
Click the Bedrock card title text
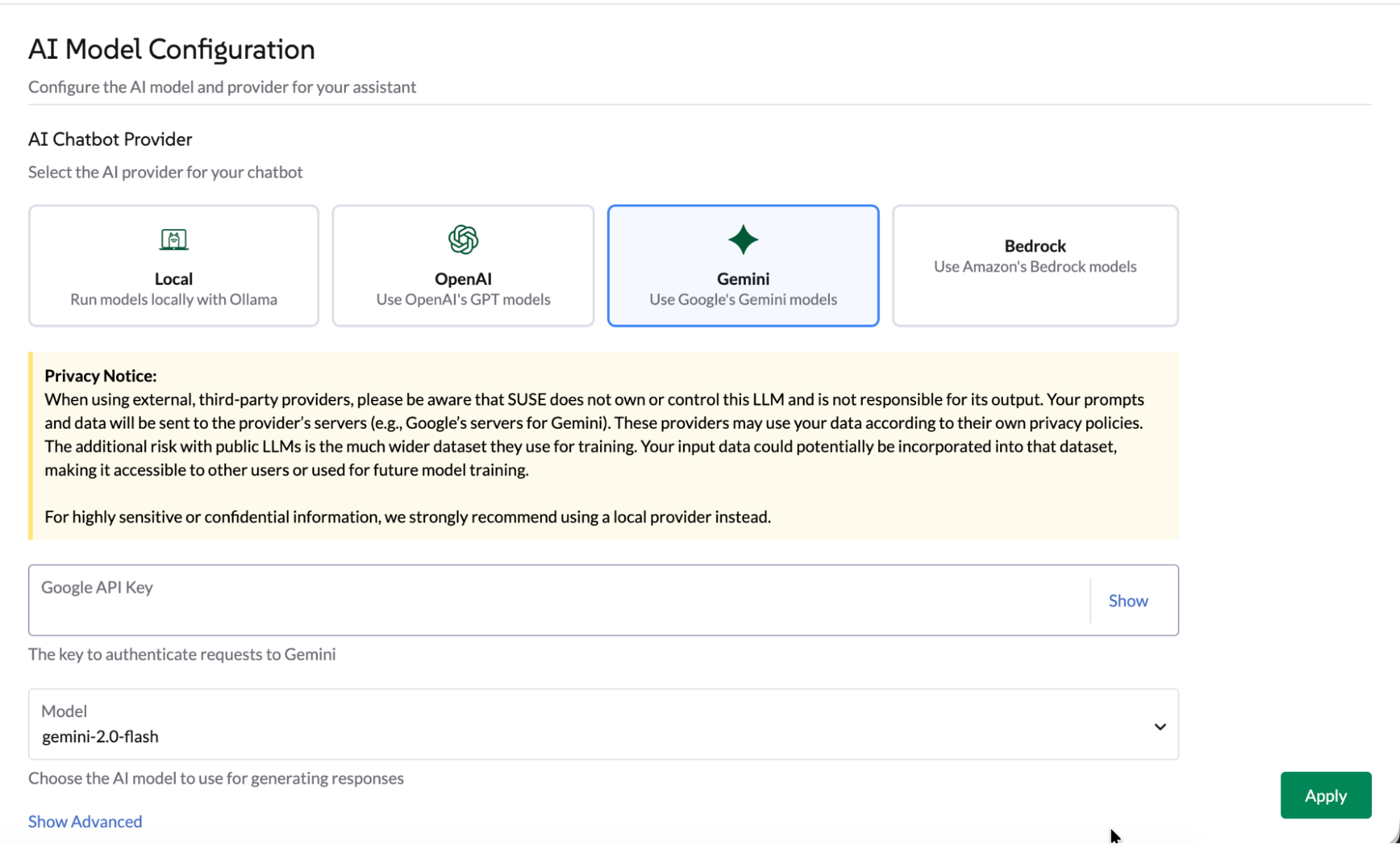(1035, 246)
